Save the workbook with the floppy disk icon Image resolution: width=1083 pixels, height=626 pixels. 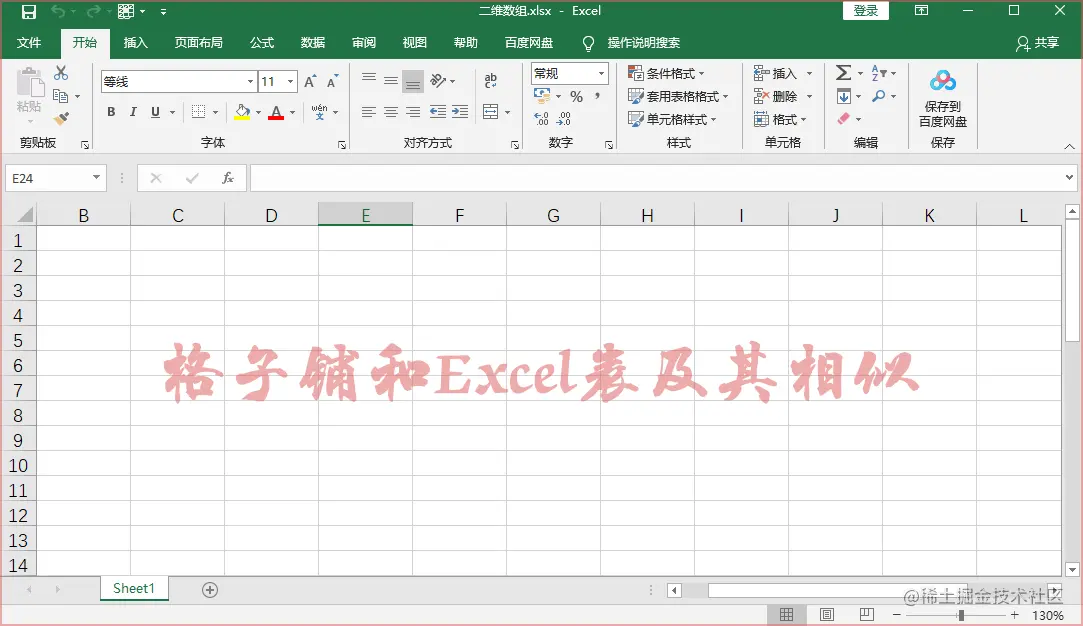click(28, 12)
